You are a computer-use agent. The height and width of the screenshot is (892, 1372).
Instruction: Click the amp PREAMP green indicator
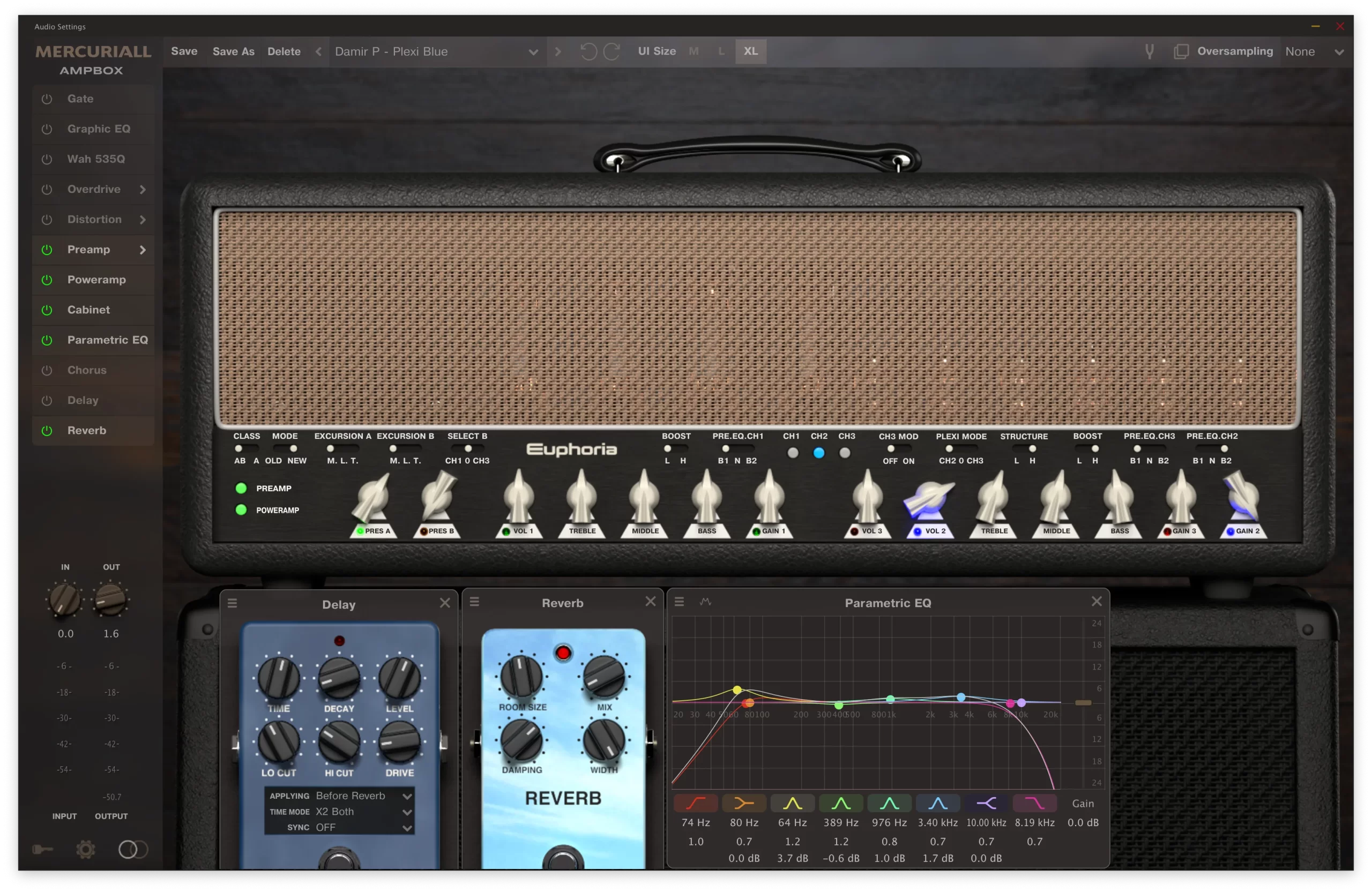[x=242, y=489]
